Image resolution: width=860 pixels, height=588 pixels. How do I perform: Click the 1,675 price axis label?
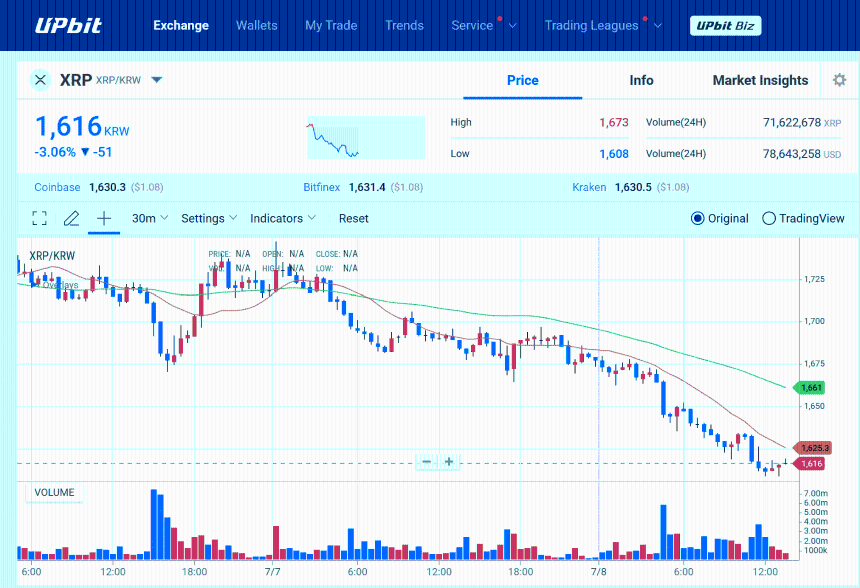pos(814,364)
